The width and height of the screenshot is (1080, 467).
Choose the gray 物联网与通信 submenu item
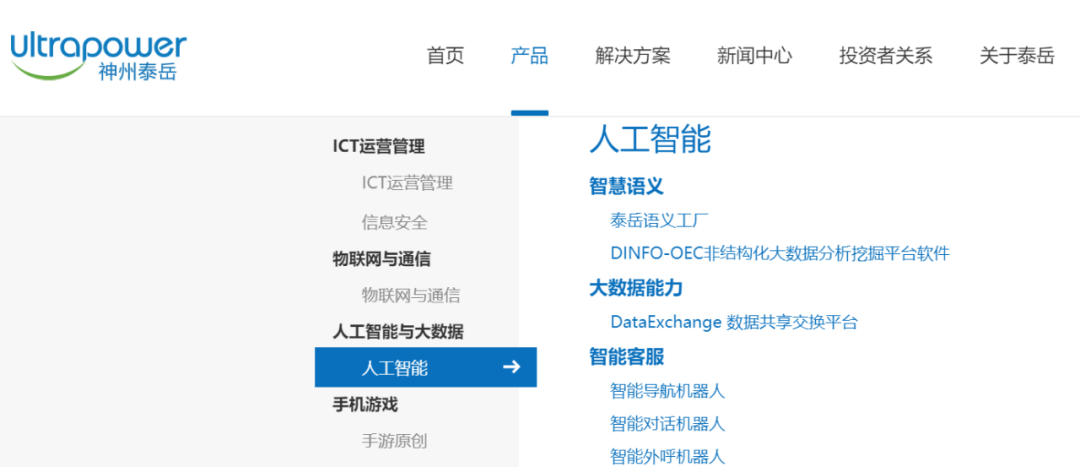(411, 296)
